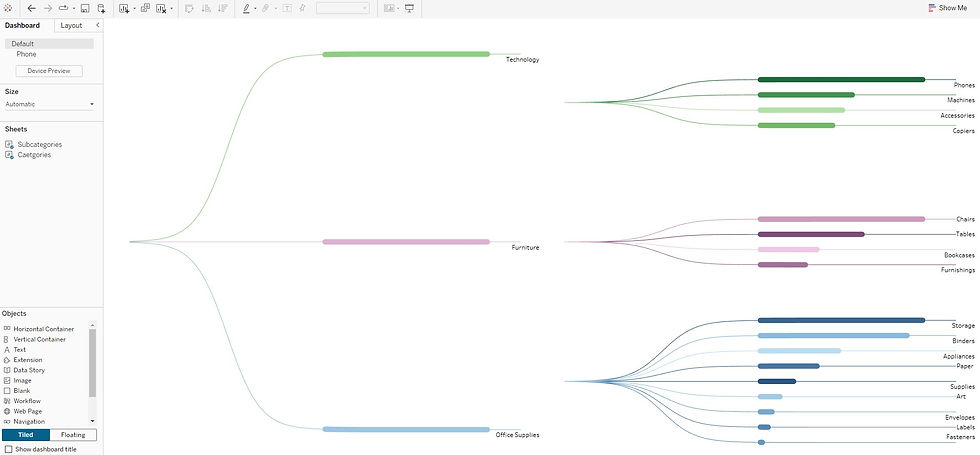Click the purple Tables bar
The image size is (980, 455).
click(x=811, y=234)
